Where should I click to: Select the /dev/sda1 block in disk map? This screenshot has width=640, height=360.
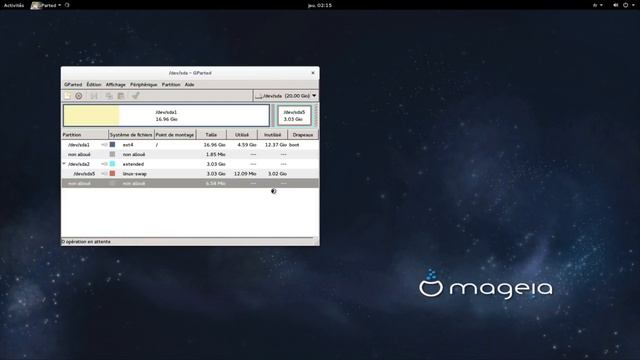[x=167, y=116]
